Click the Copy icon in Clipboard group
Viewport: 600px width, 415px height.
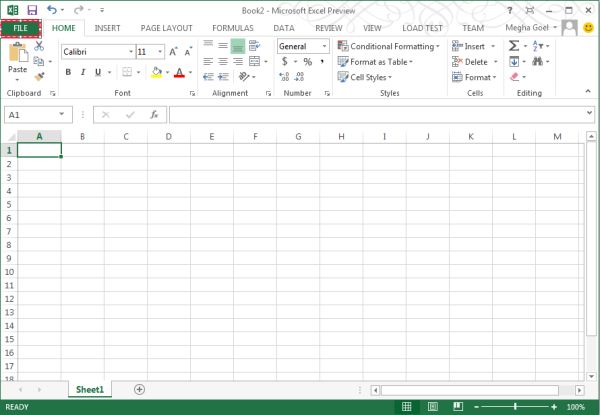pos(38,61)
